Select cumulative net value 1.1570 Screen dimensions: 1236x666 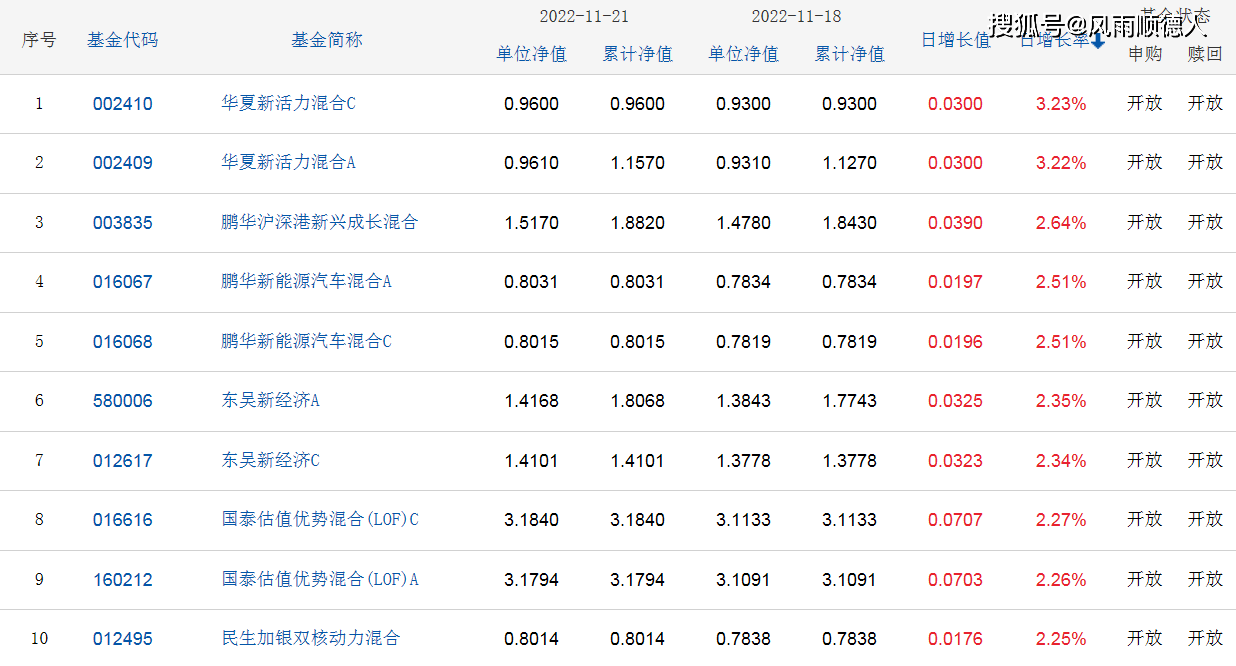pyautogui.click(x=637, y=163)
